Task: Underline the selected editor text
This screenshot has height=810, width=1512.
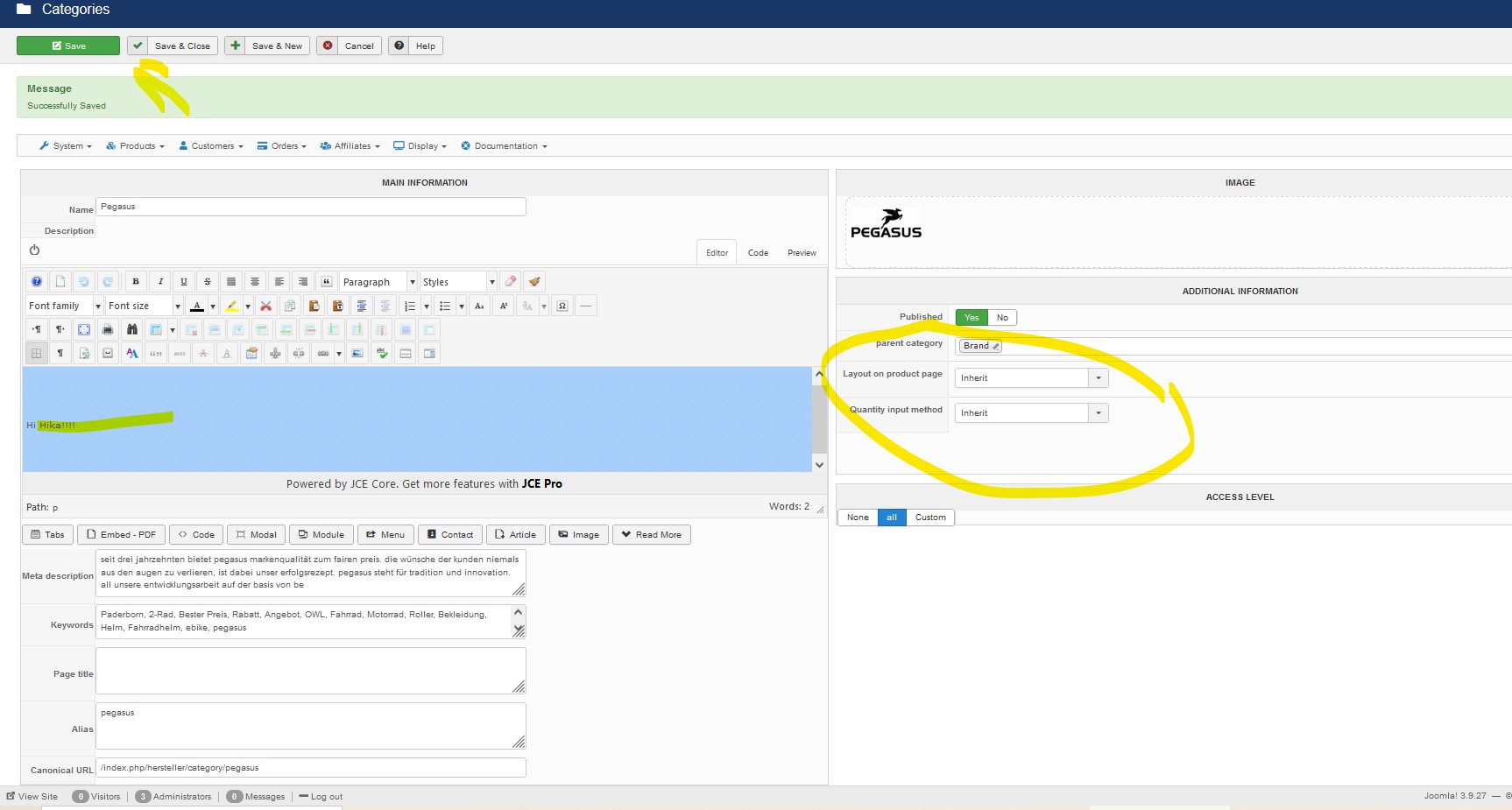Action: (x=184, y=282)
